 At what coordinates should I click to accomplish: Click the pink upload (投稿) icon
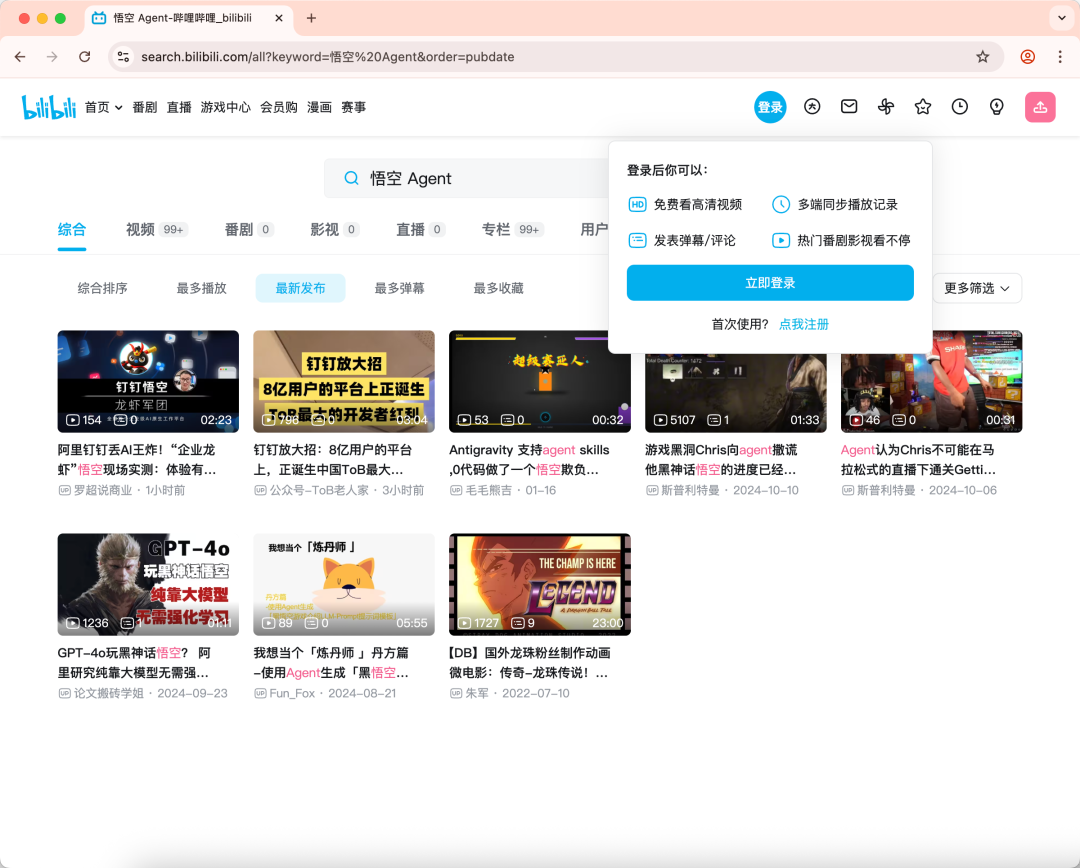[1040, 106]
